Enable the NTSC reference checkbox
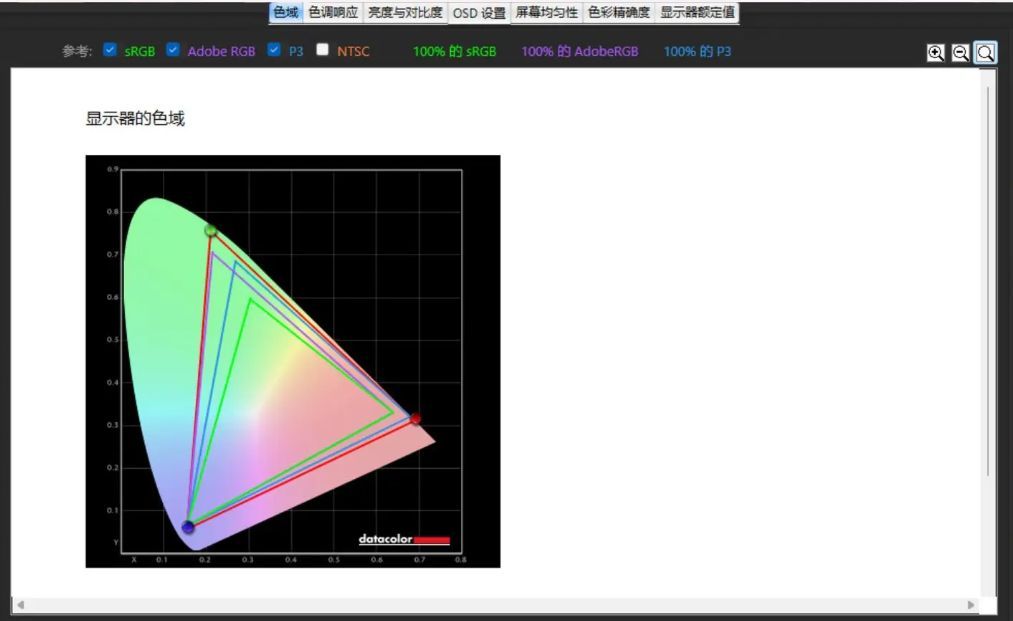Image resolution: width=1013 pixels, height=621 pixels. (x=322, y=50)
